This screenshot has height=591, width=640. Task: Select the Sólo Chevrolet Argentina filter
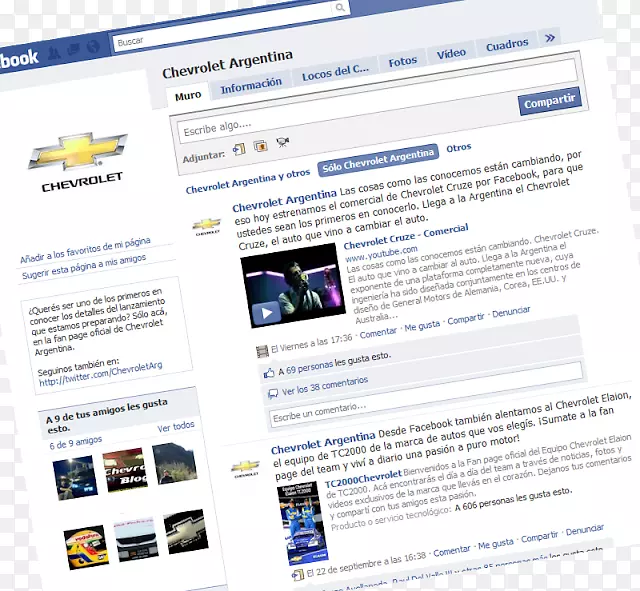point(378,160)
